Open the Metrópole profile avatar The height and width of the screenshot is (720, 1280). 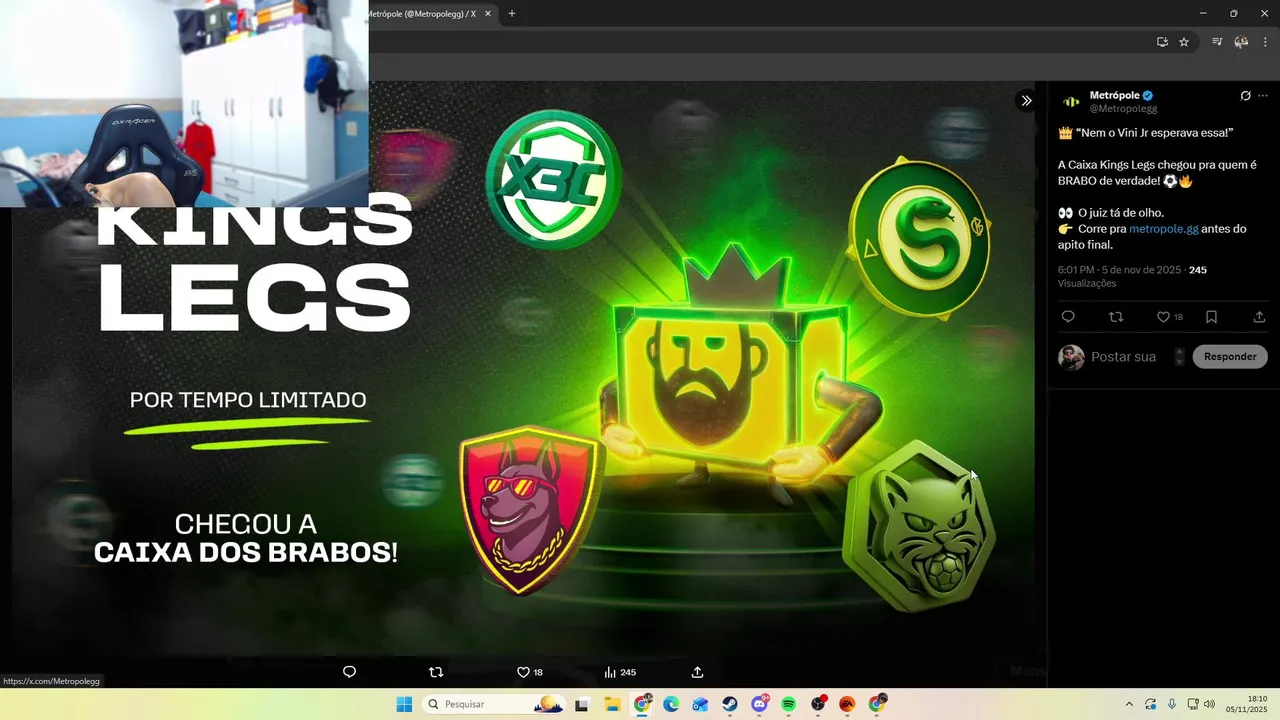1071,102
